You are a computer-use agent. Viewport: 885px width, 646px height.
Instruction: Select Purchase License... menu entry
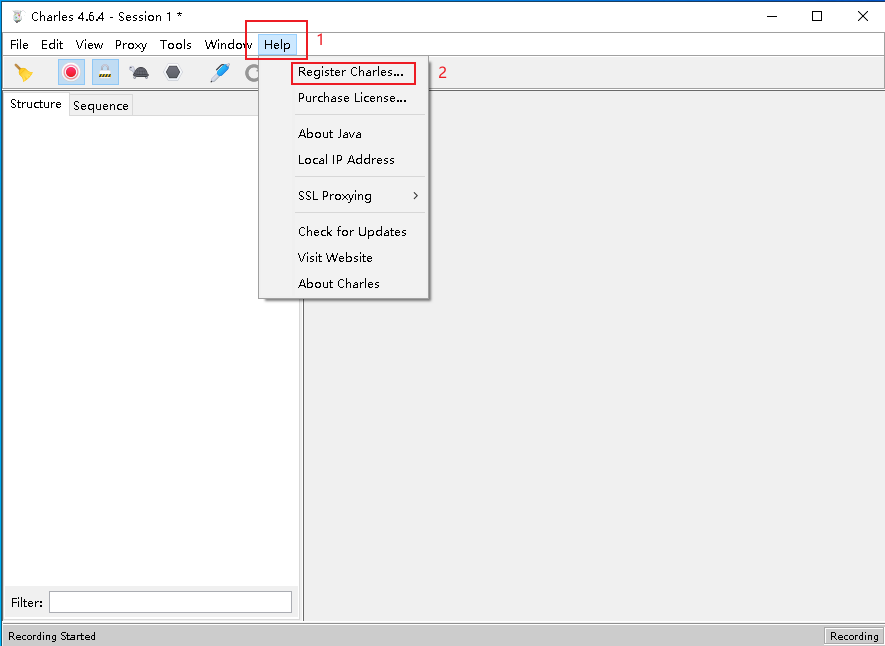click(352, 98)
